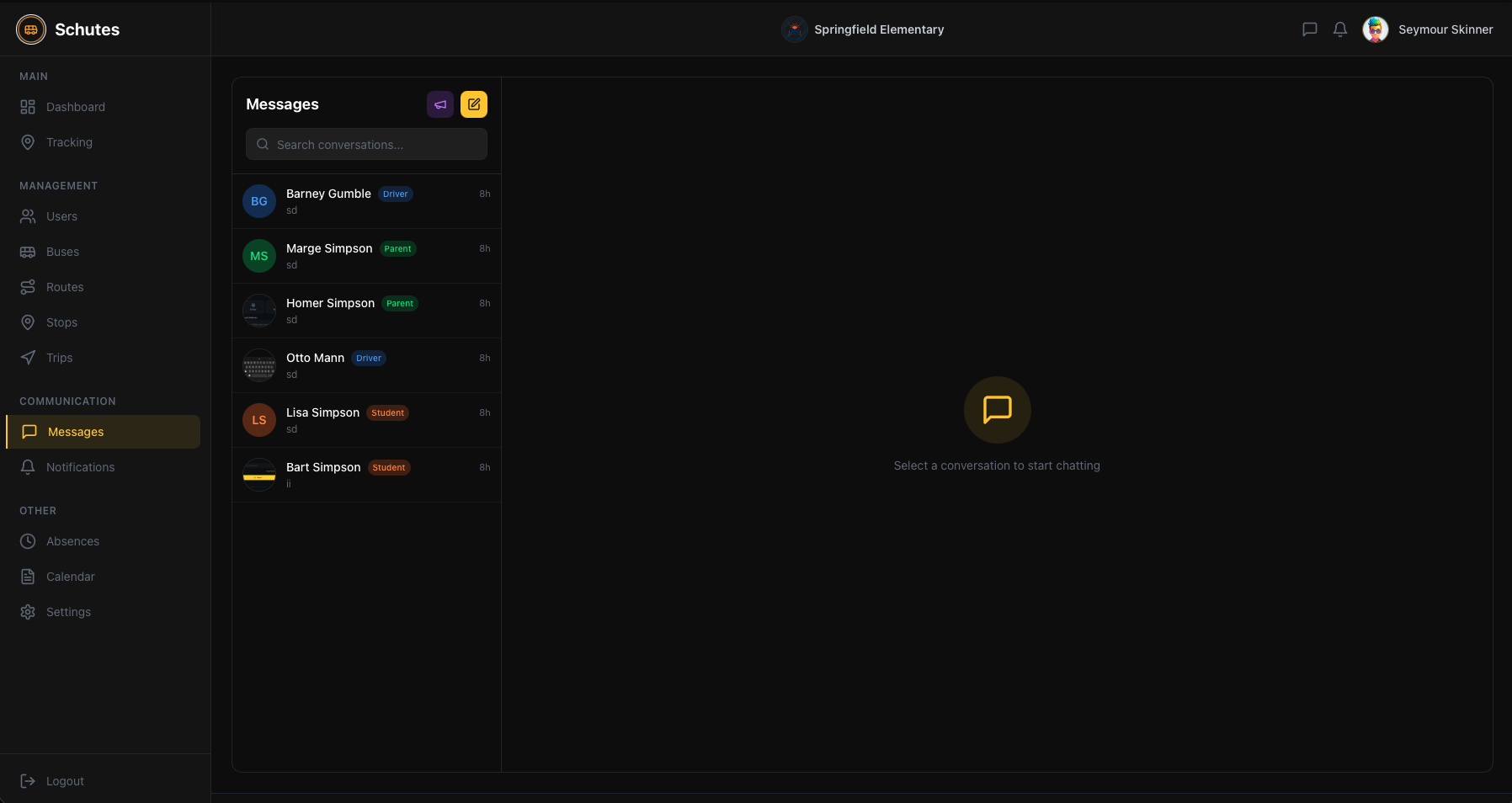Click the Springfield Elementary school icon
The height and width of the screenshot is (803, 1512).
794,29
